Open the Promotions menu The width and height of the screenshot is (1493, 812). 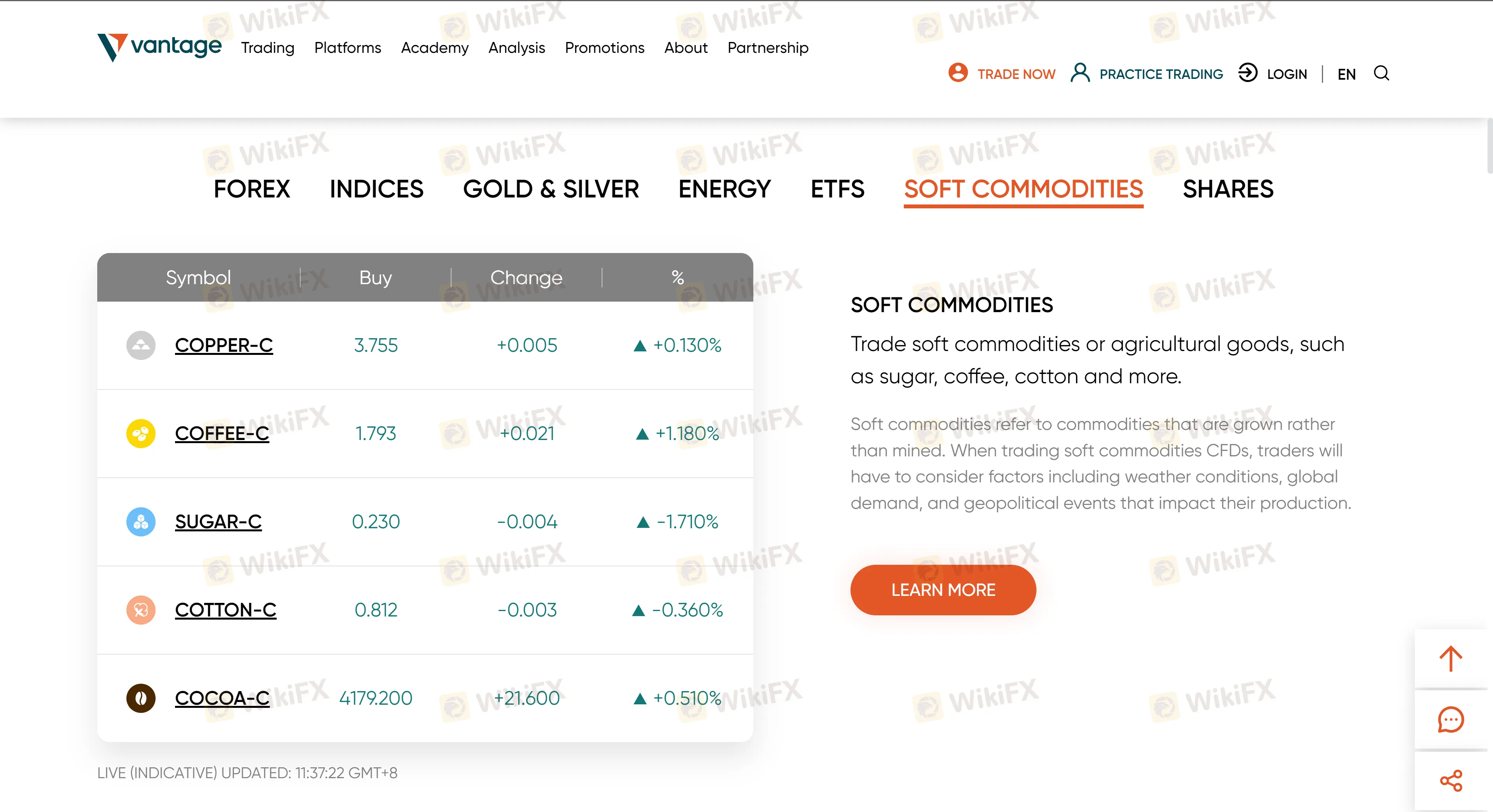(x=604, y=48)
